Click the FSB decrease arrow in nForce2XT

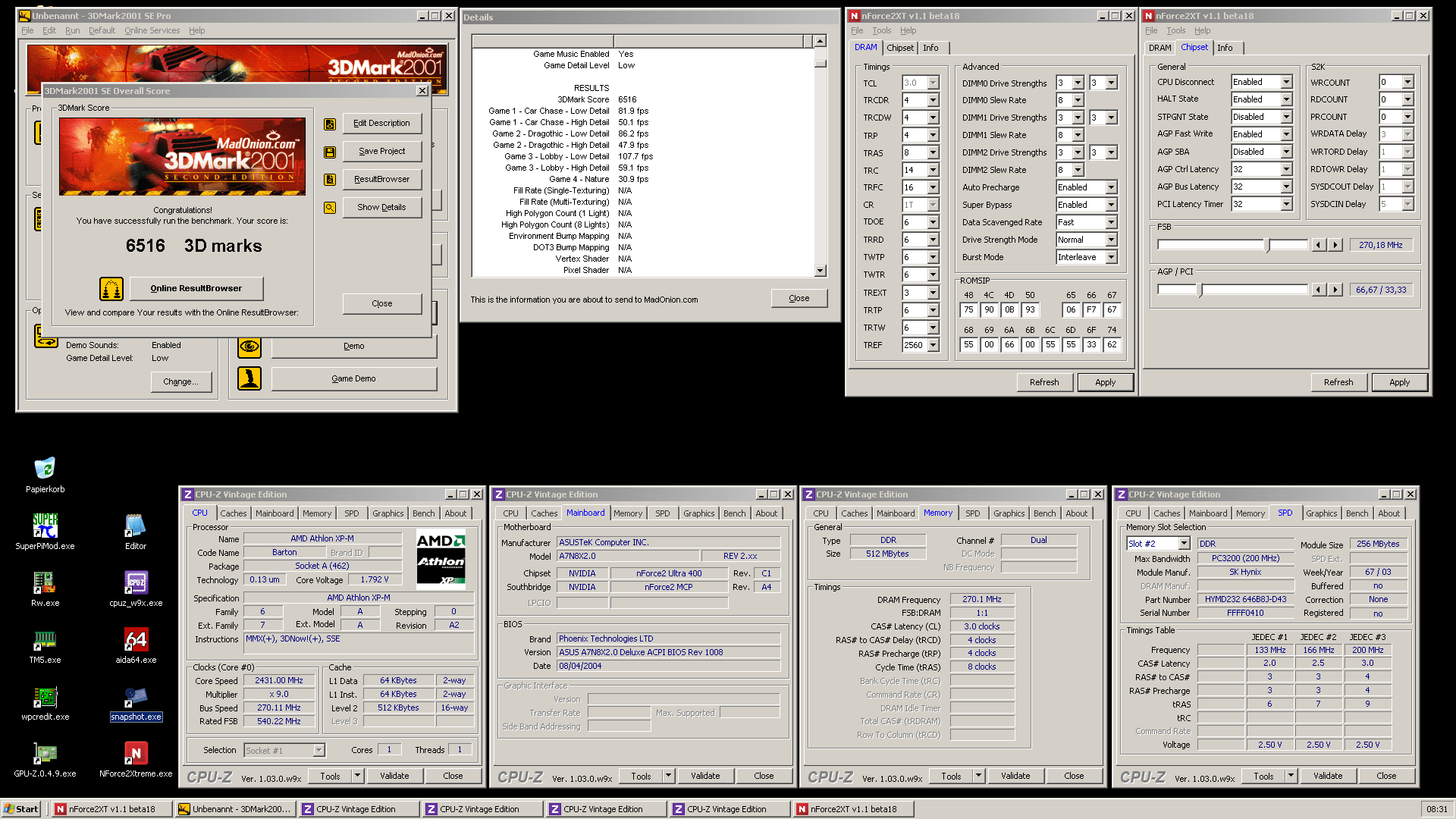[1319, 245]
